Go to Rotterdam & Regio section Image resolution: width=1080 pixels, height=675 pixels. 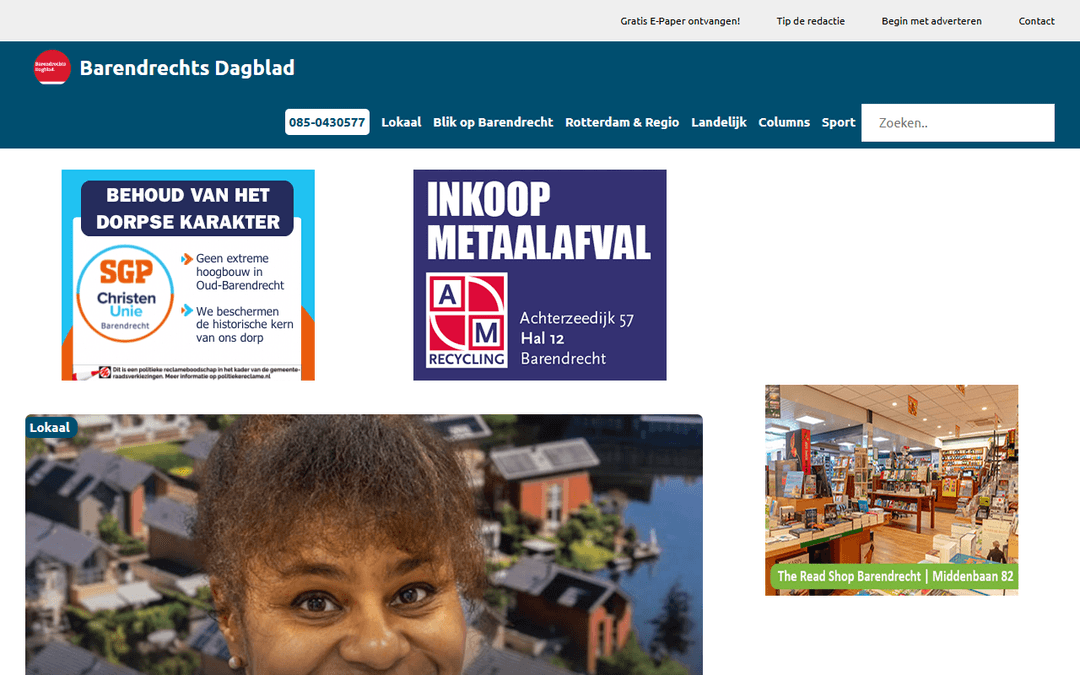coord(622,122)
